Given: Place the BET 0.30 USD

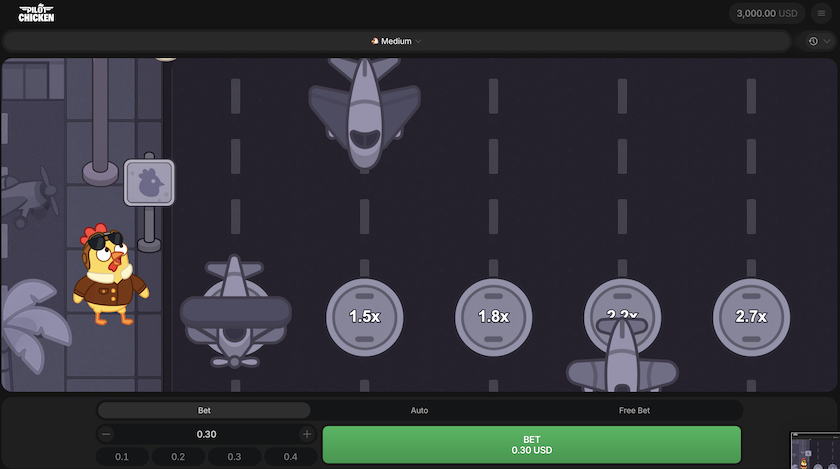Looking at the screenshot, I should (531, 445).
